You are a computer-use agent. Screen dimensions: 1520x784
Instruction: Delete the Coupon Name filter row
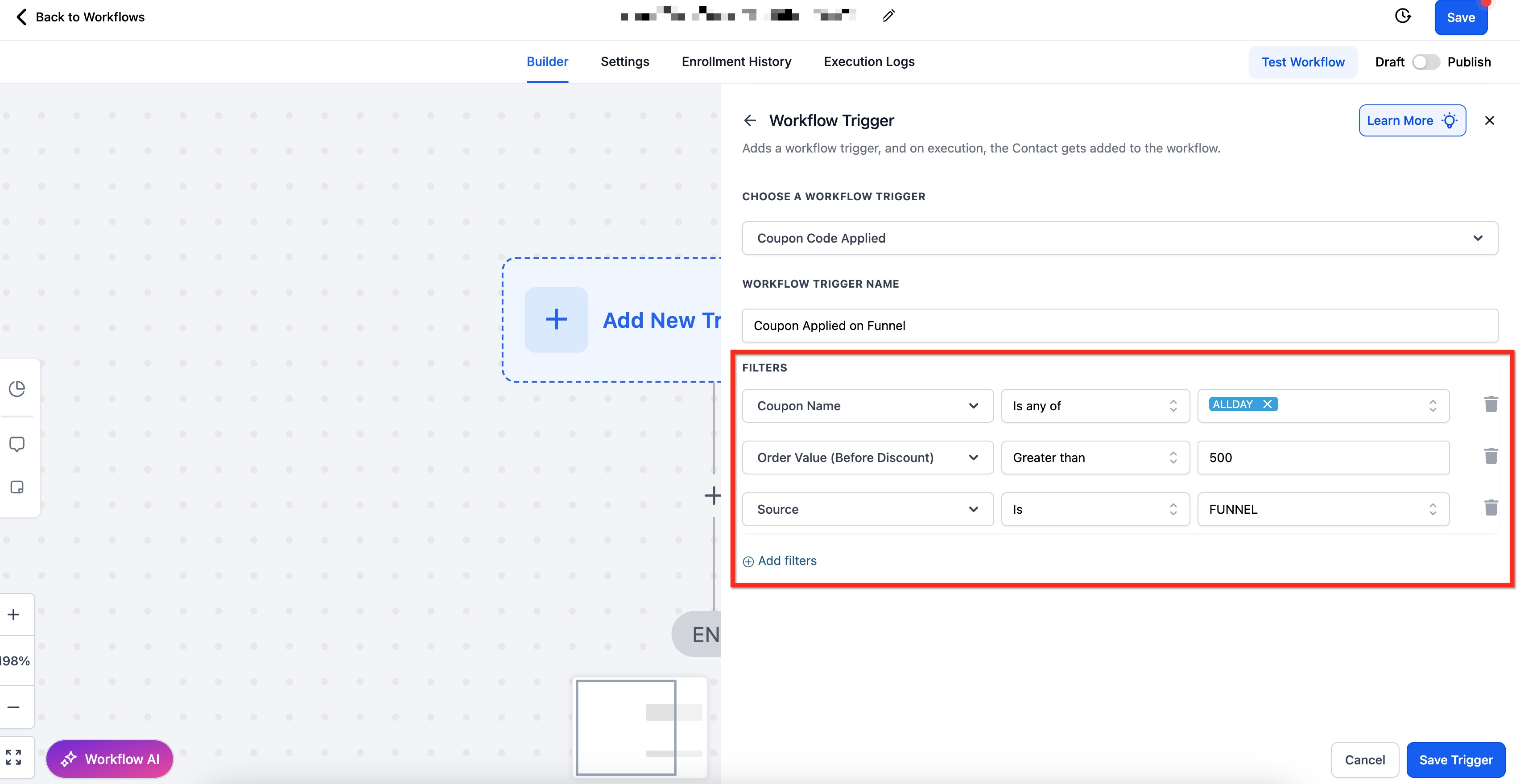(x=1491, y=404)
